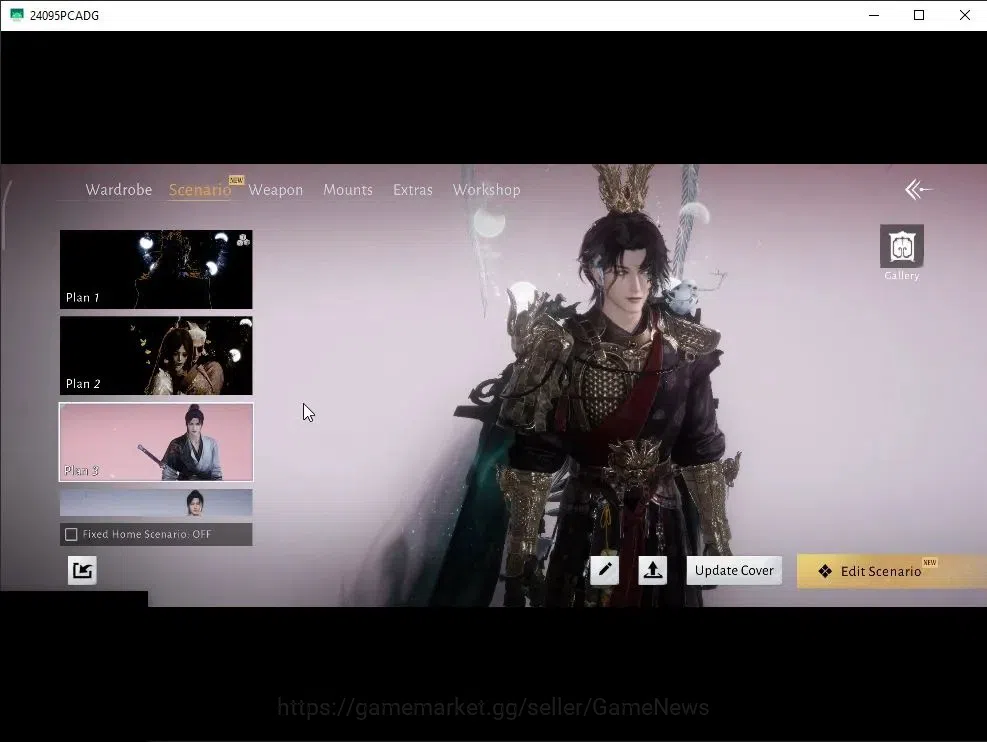Image resolution: width=987 pixels, height=742 pixels.
Task: Open the Gallery icon
Action: 901,245
